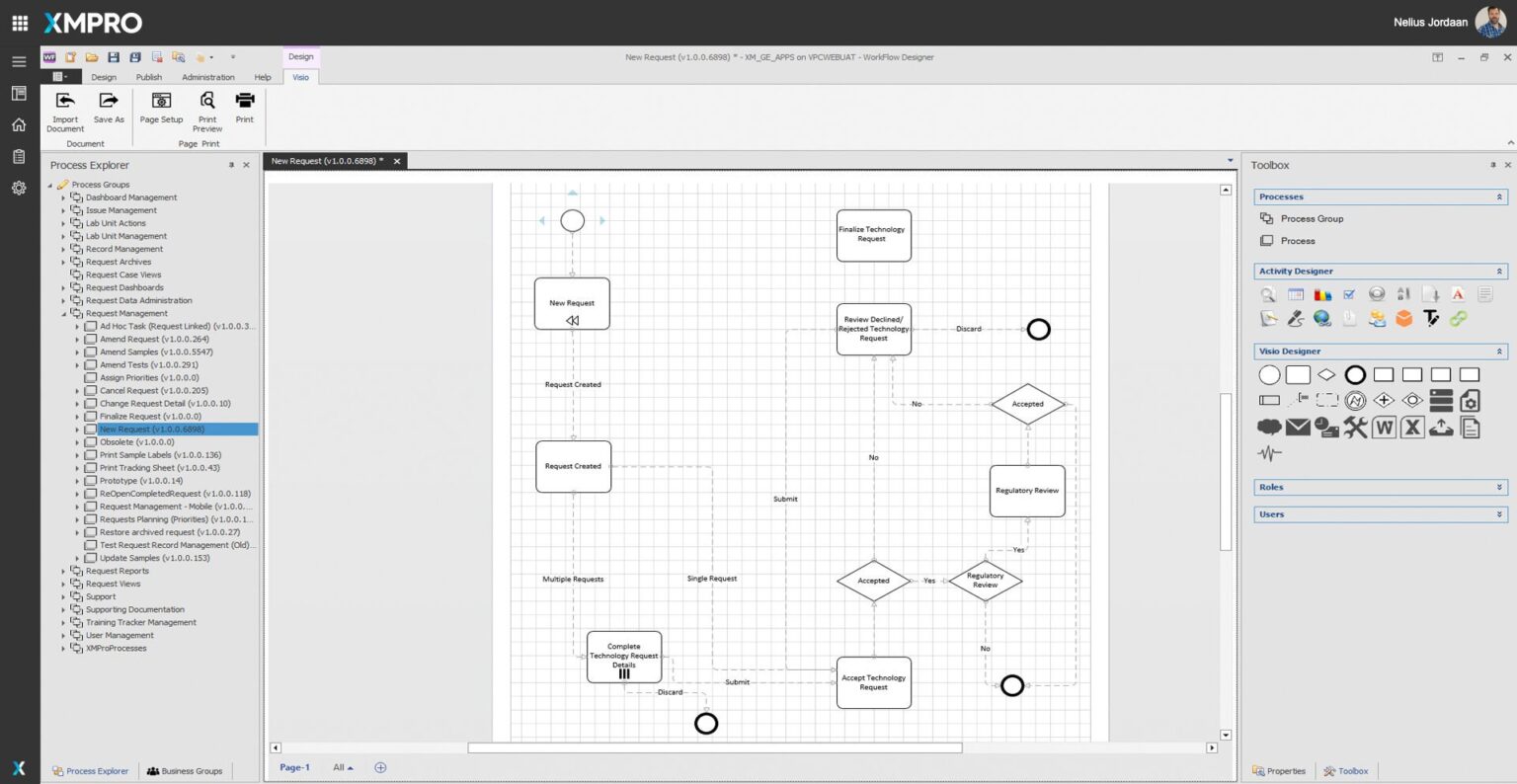Screen dimensions: 1517x784
Task: Click the Import Document icon
Action: [65, 101]
